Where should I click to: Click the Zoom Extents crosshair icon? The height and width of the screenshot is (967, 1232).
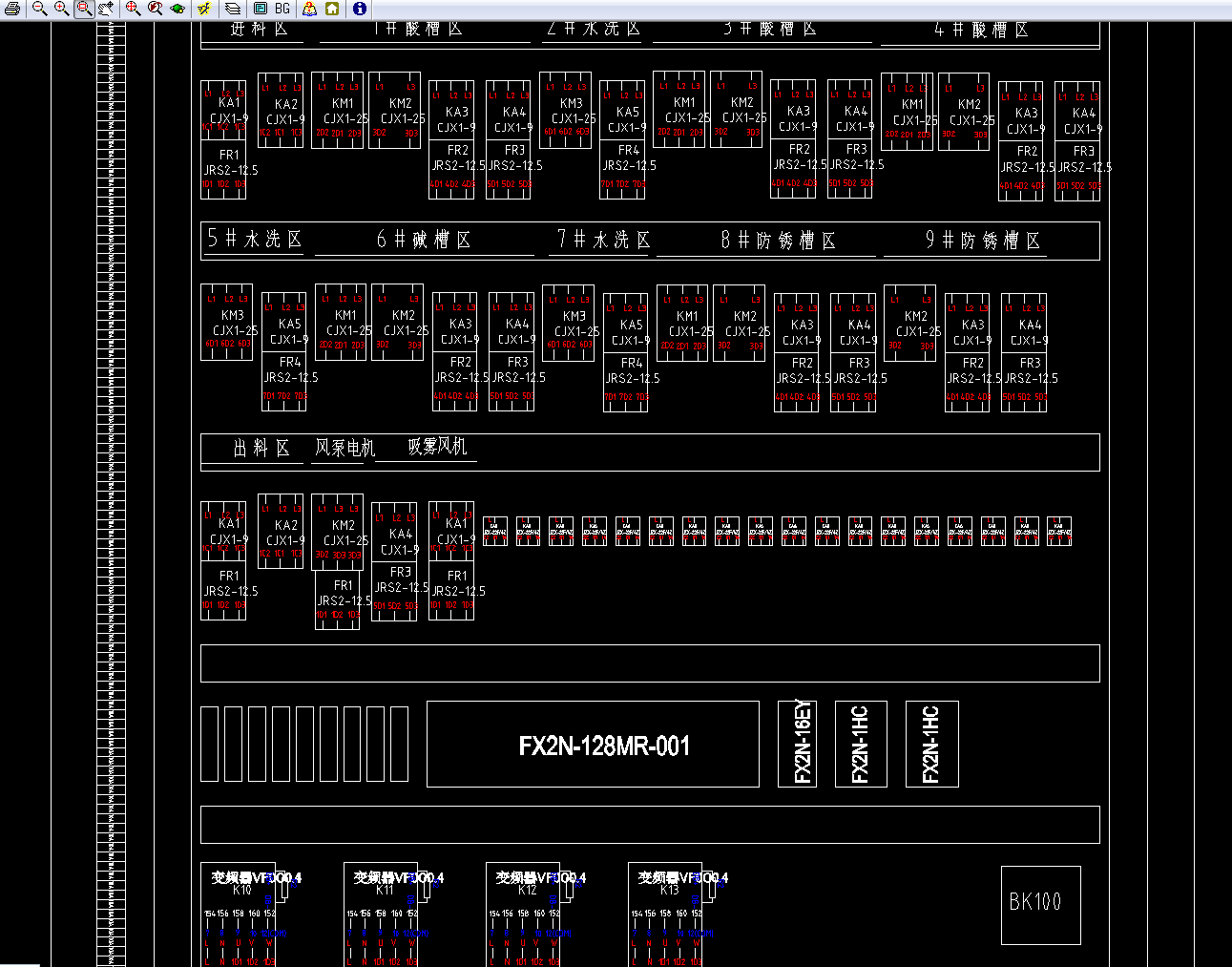pos(133,9)
